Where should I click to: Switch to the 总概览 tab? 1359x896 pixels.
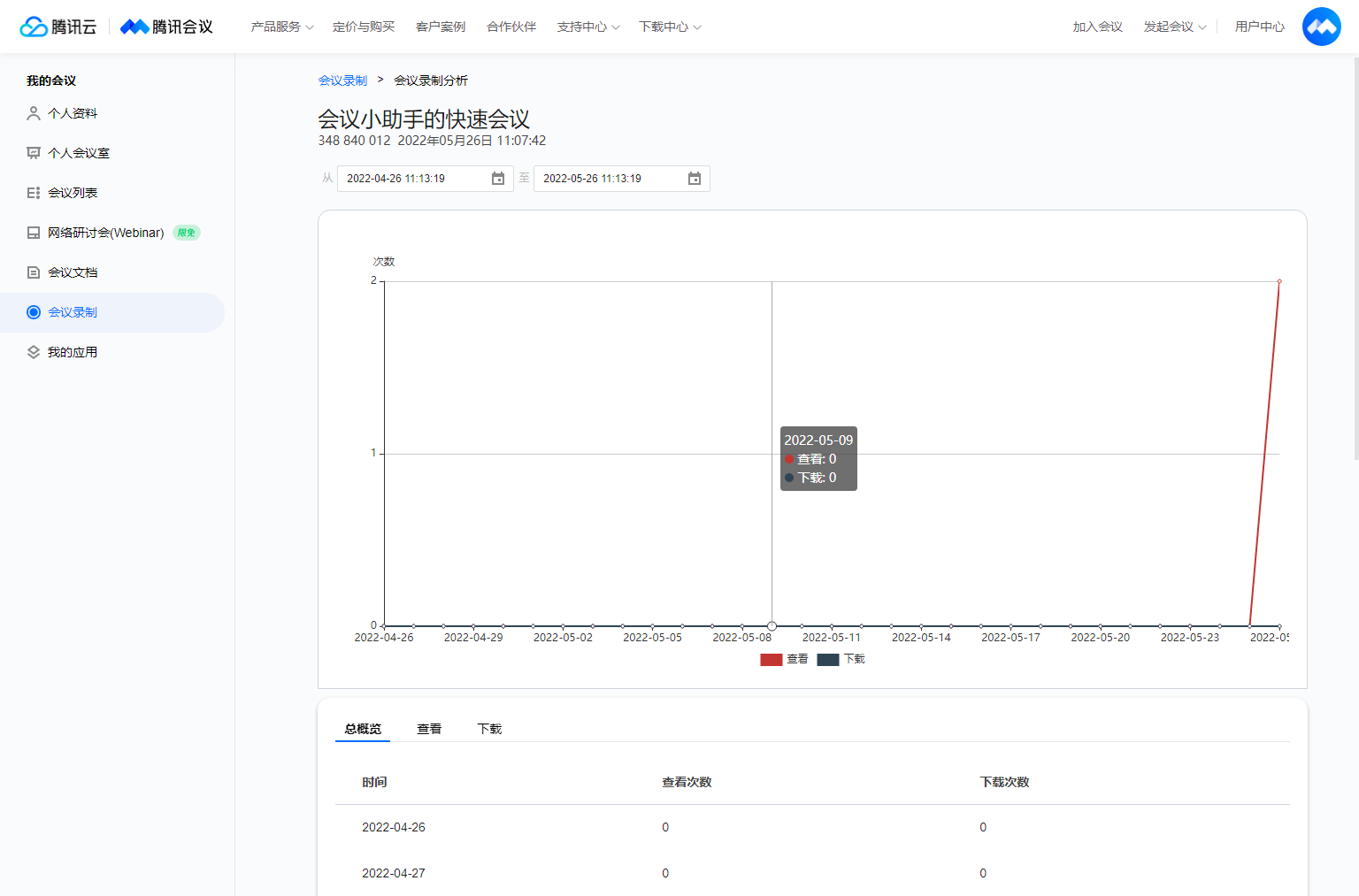pos(363,729)
